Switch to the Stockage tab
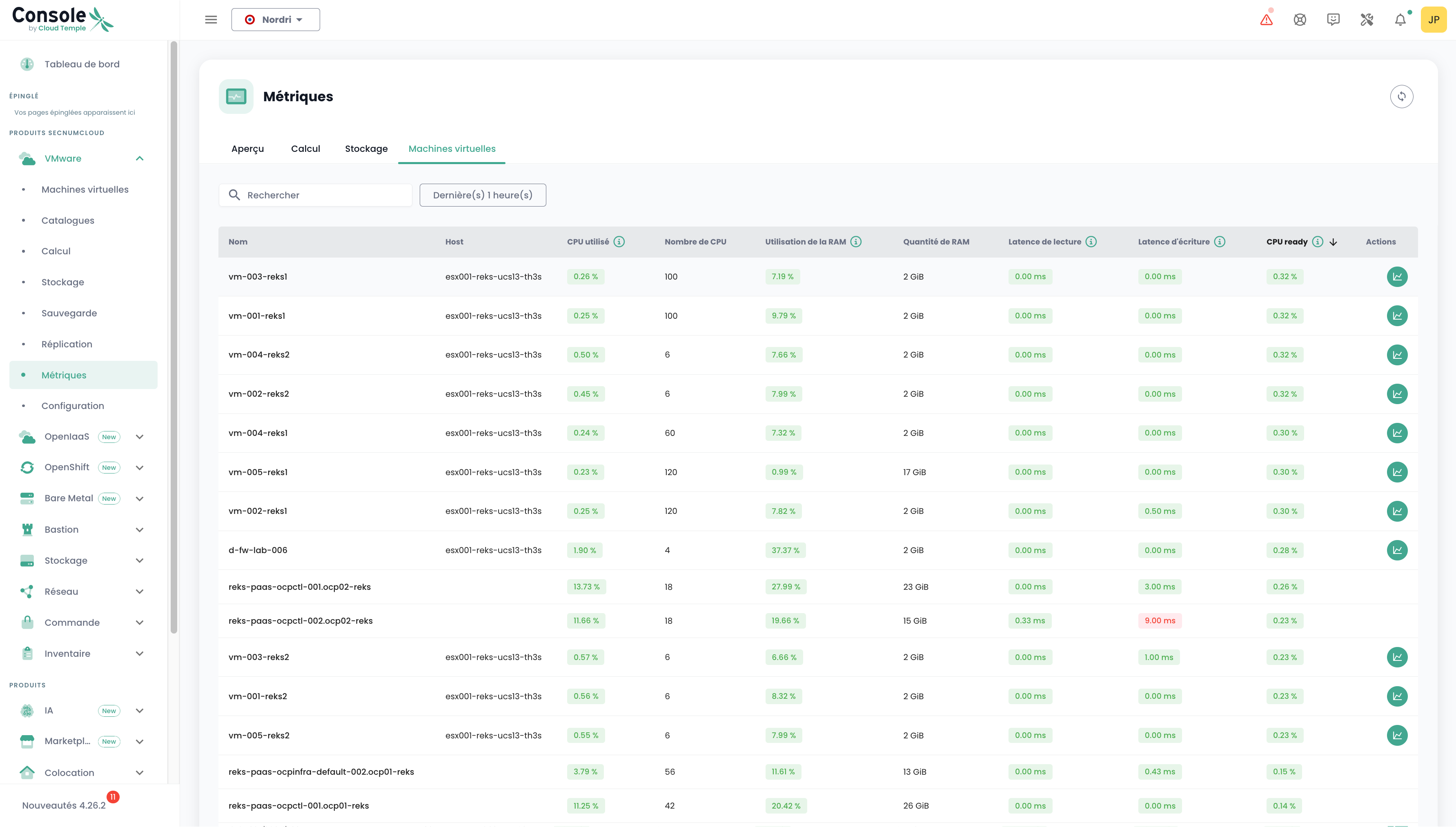Screen dimensions: 1456x827 pyautogui.click(x=366, y=149)
